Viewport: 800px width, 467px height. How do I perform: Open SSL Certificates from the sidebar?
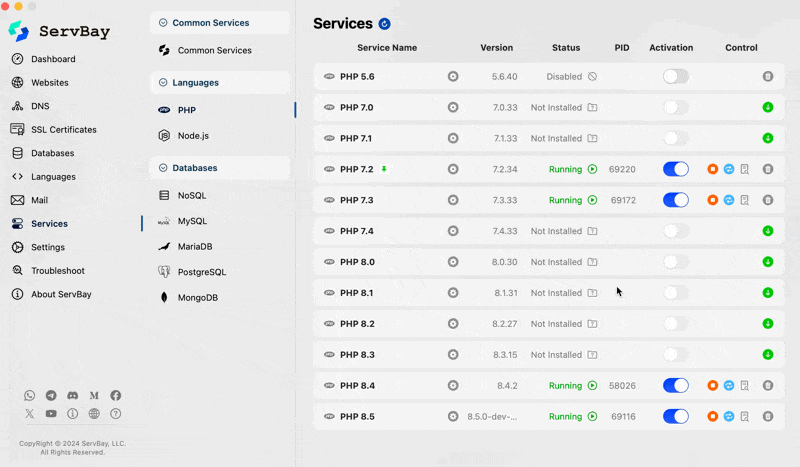point(63,130)
